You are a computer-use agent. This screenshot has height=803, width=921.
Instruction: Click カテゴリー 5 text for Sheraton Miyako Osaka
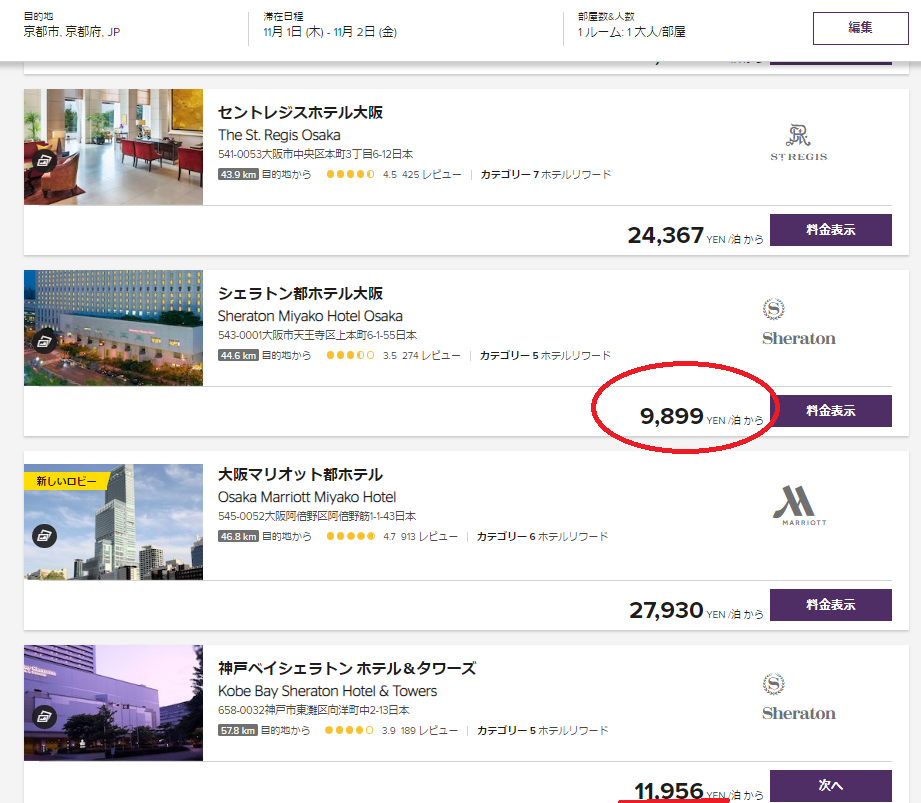click(545, 355)
